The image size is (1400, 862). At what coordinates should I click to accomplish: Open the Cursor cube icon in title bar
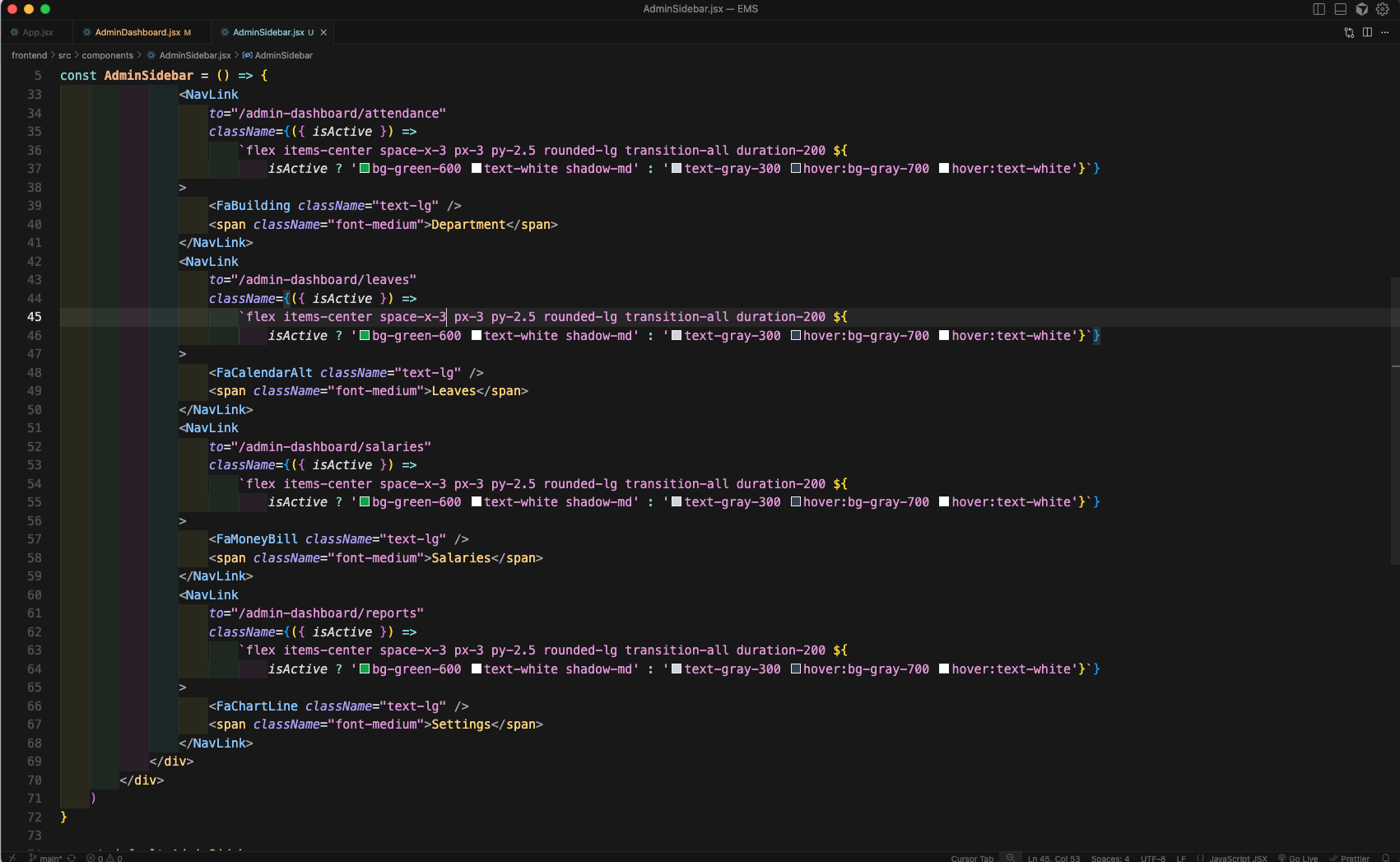1362,9
